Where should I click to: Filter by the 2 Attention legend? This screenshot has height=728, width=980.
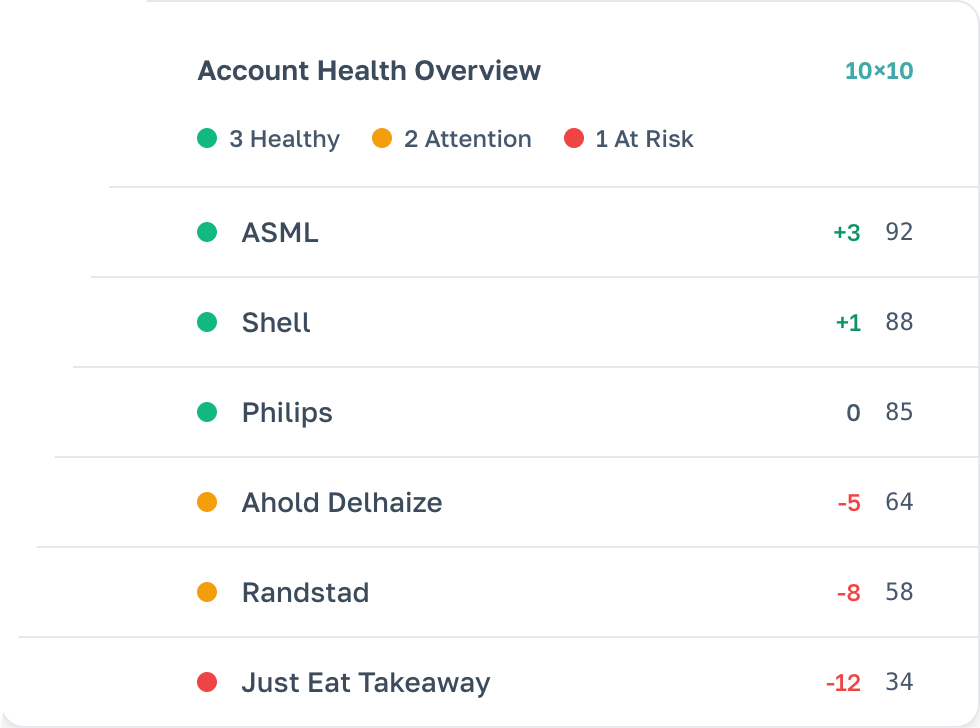coord(452,139)
